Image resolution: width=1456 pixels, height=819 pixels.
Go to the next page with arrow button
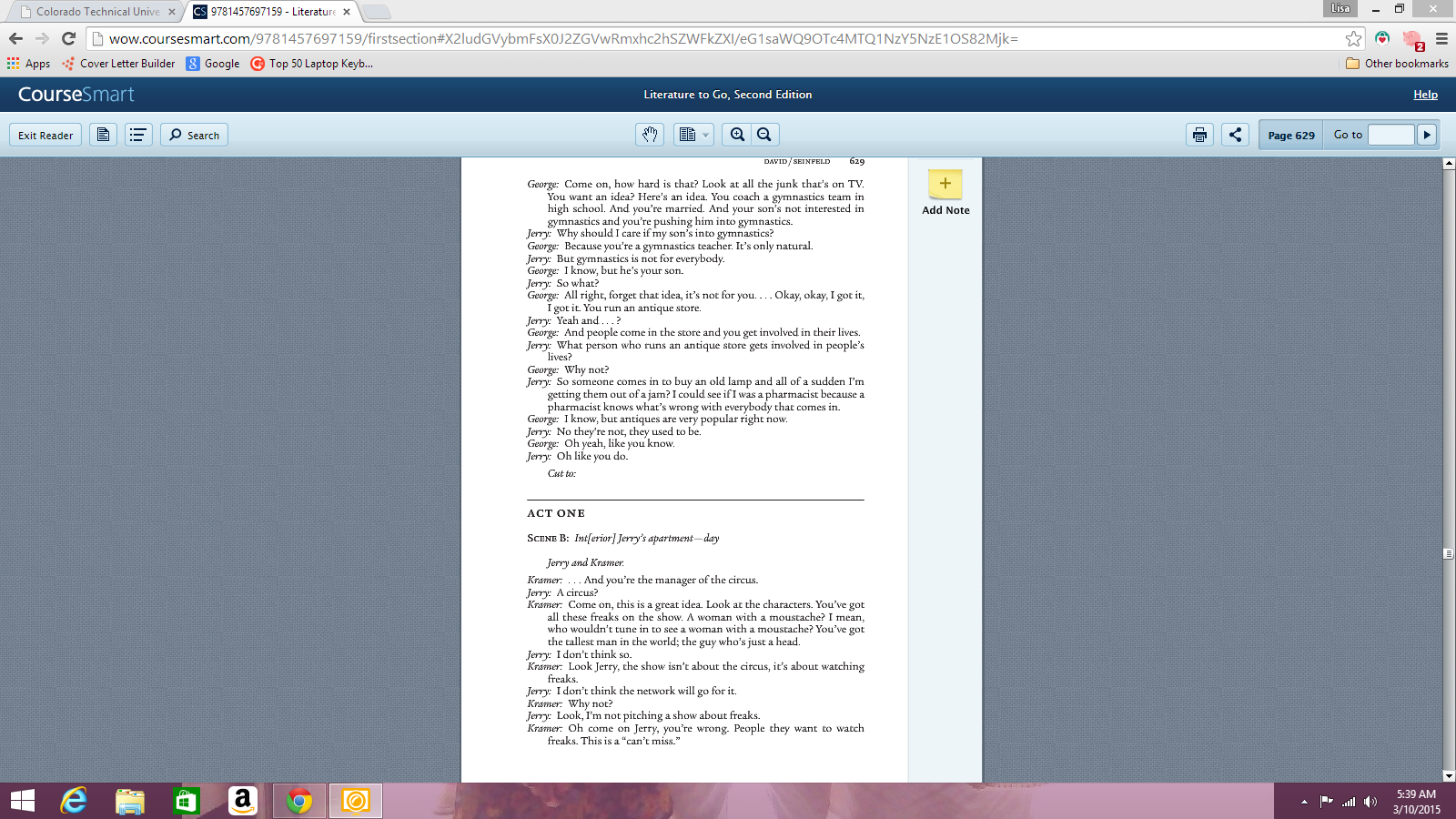[1427, 135]
